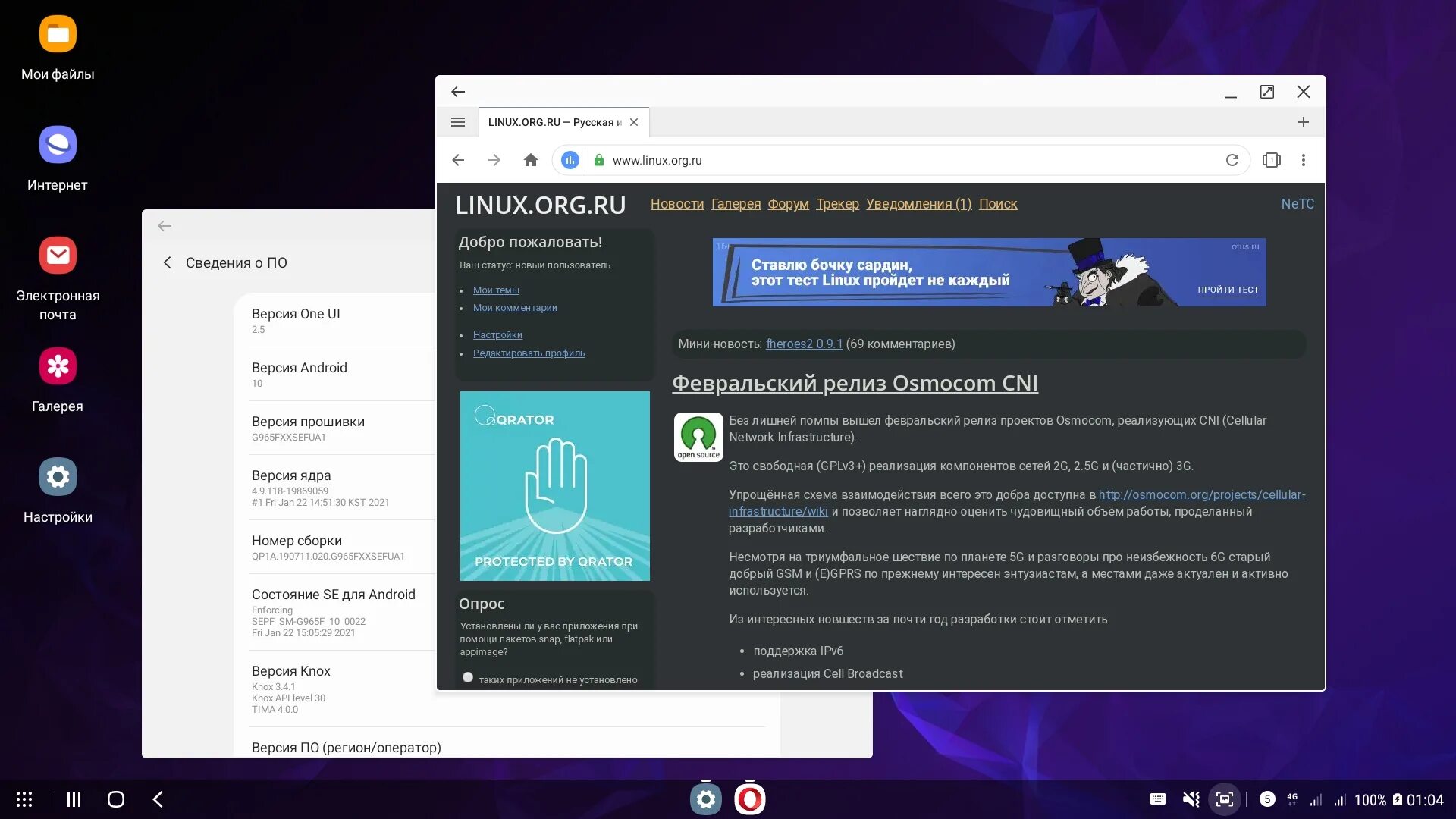Reload the current page
This screenshot has width=1456, height=819.
click(x=1232, y=160)
